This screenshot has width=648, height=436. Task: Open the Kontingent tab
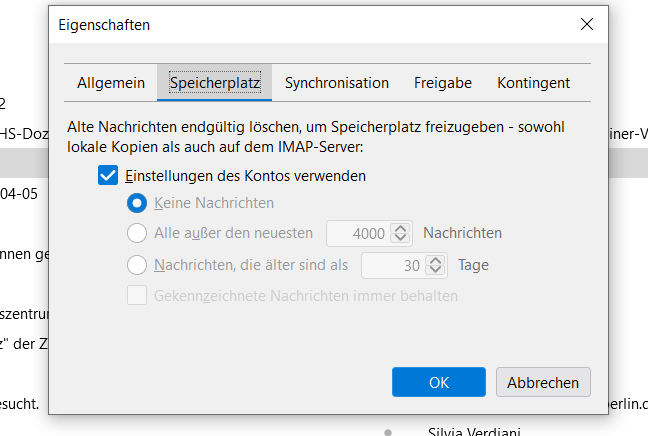533,83
